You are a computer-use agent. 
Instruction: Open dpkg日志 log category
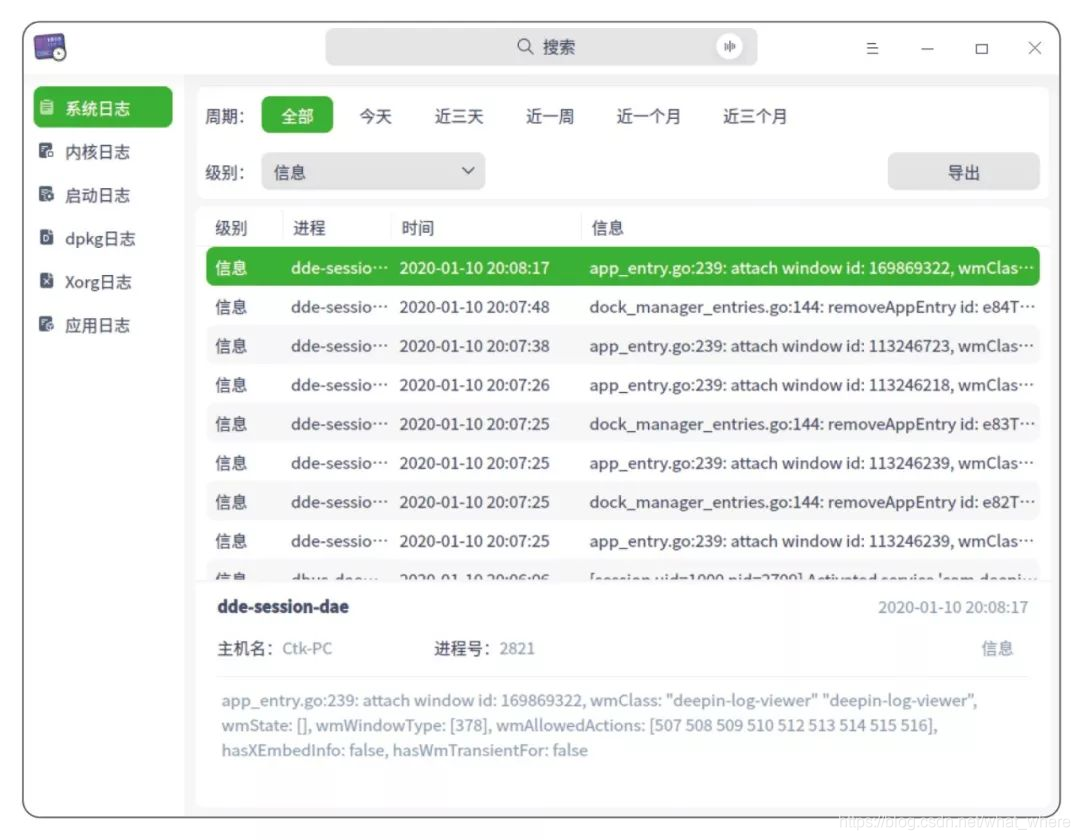(x=103, y=238)
